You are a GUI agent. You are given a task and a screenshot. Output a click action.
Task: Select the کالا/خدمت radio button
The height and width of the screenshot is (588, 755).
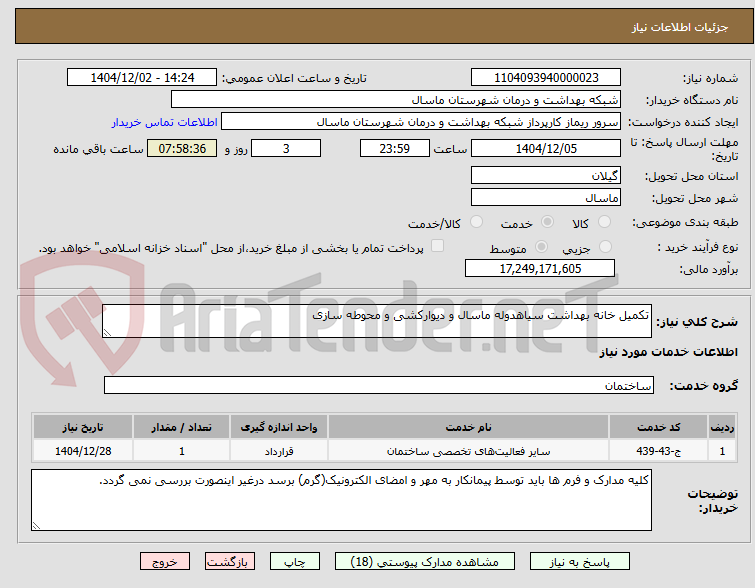point(476,222)
